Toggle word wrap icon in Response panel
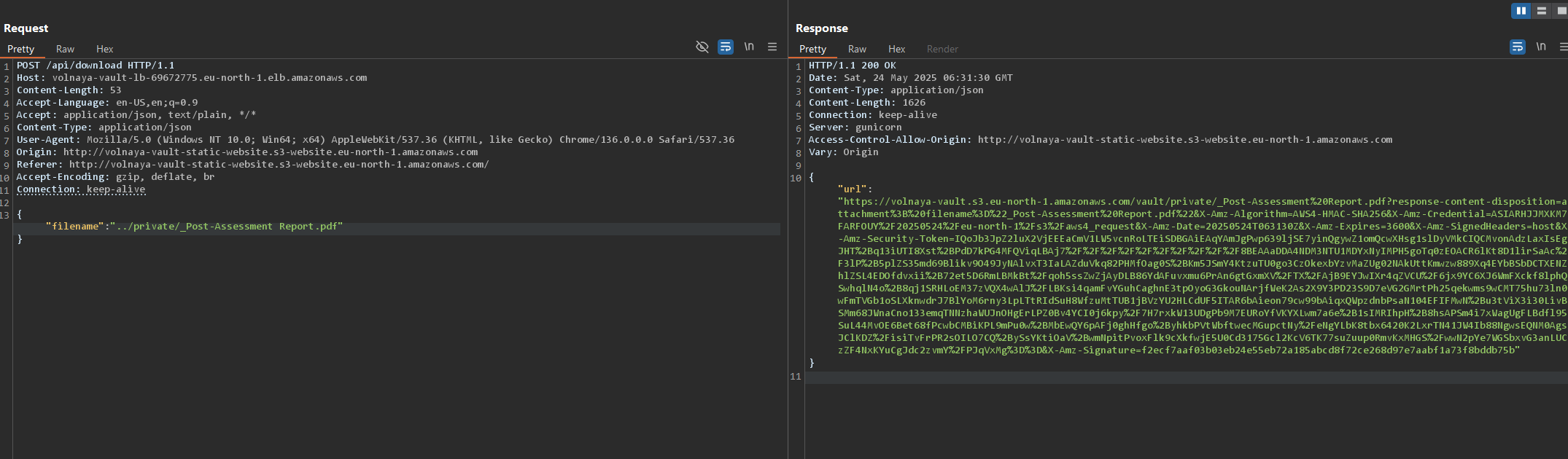The width and height of the screenshot is (1568, 459). click(1518, 47)
